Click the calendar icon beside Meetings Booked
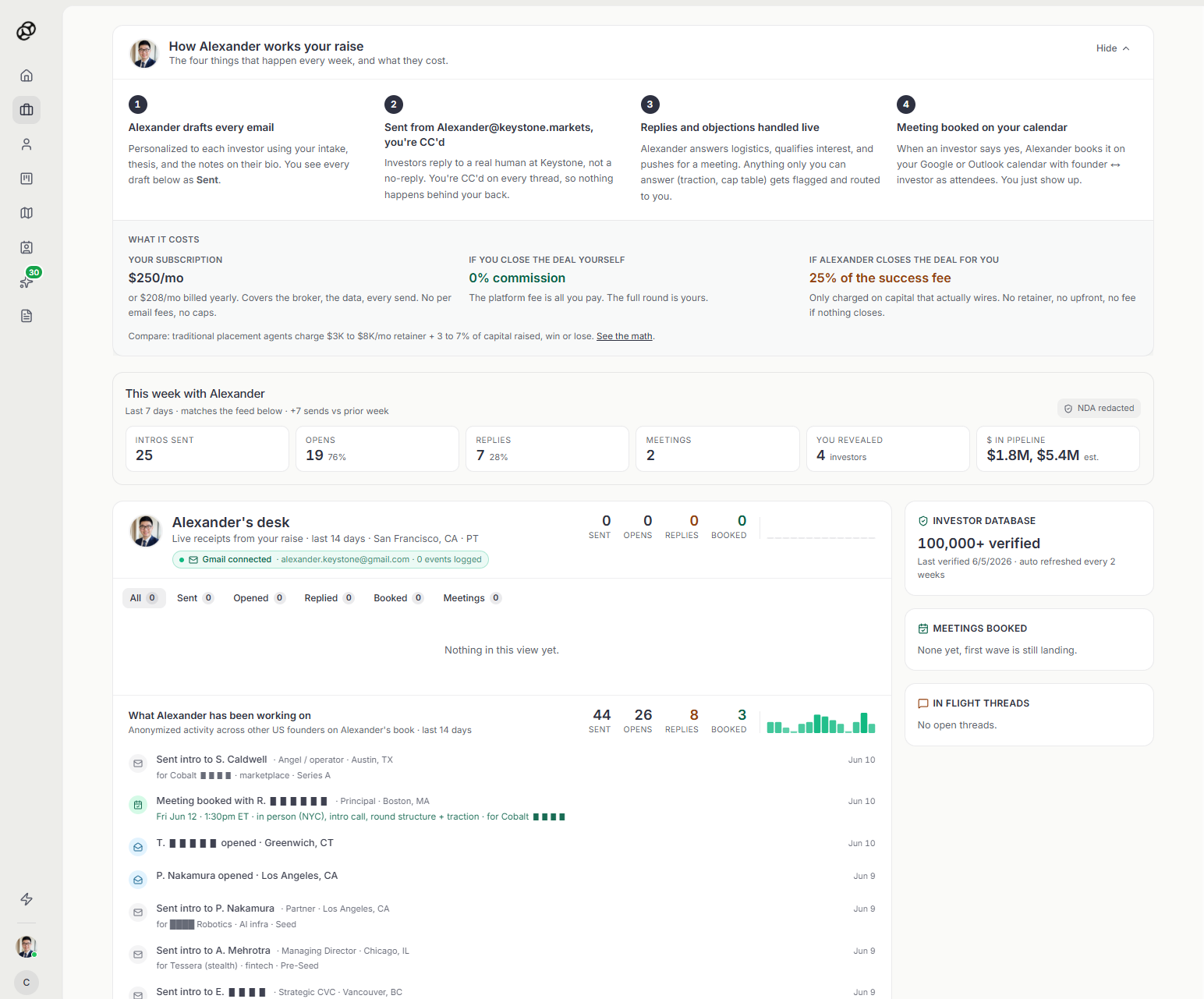The width and height of the screenshot is (1204, 999). point(923,629)
